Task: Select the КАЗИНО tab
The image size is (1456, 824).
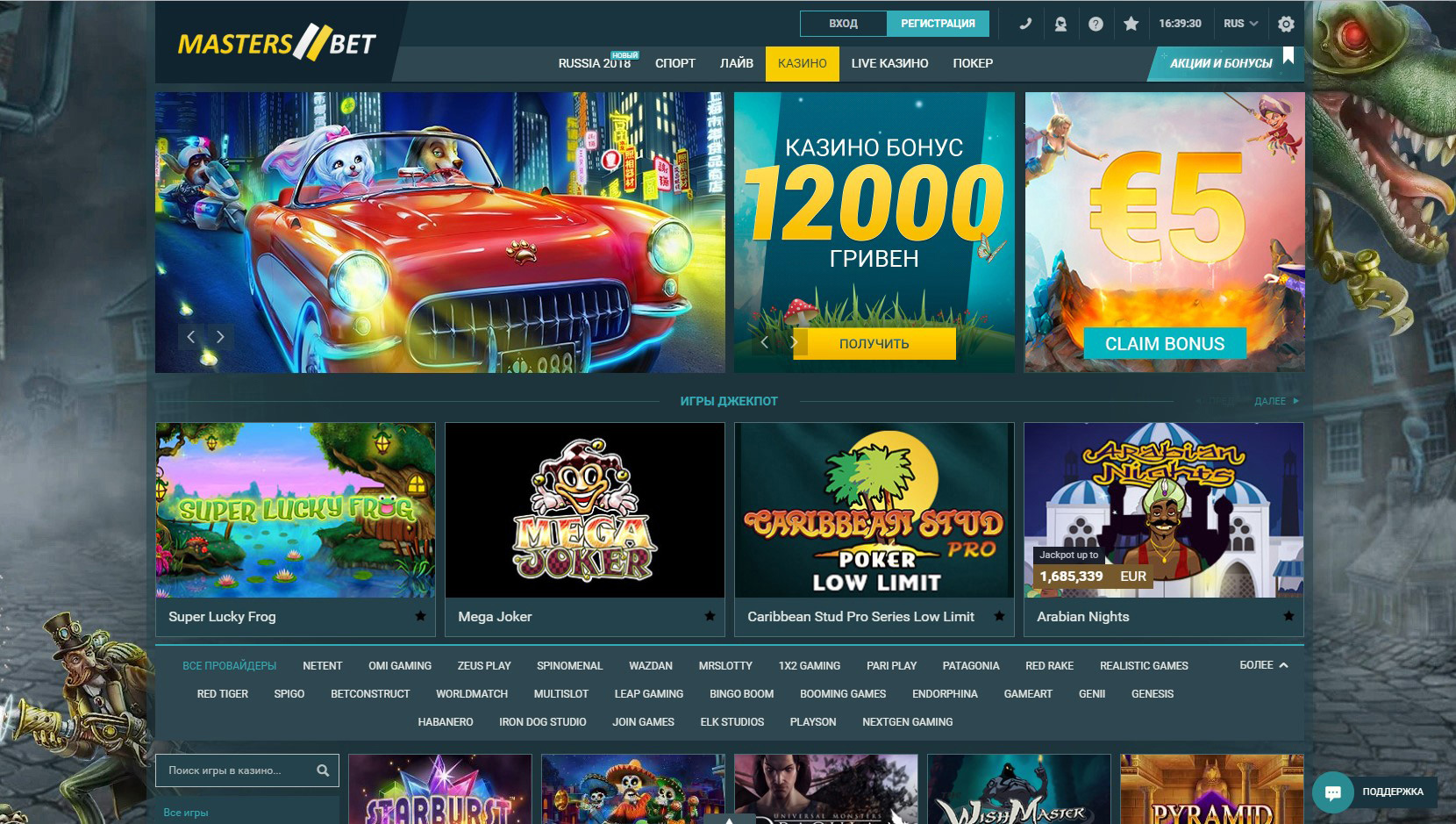Action: click(803, 64)
